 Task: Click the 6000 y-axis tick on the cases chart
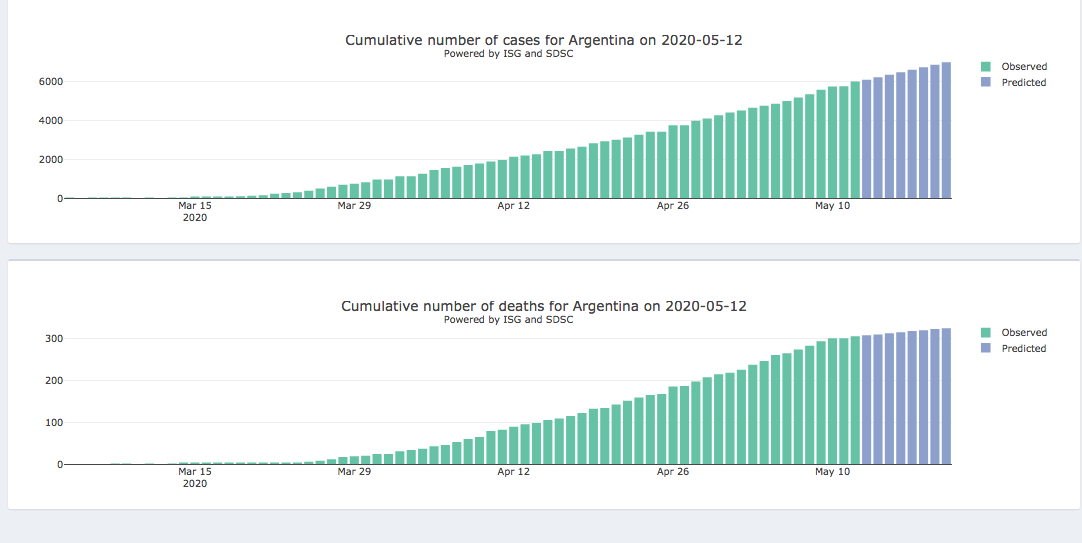pyautogui.click(x=41, y=82)
